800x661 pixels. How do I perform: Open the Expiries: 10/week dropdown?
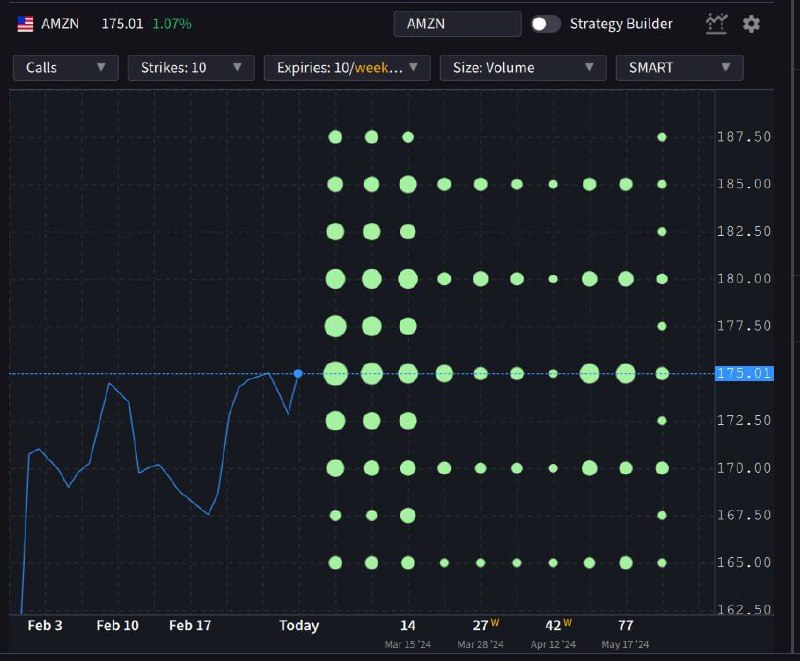(x=347, y=68)
